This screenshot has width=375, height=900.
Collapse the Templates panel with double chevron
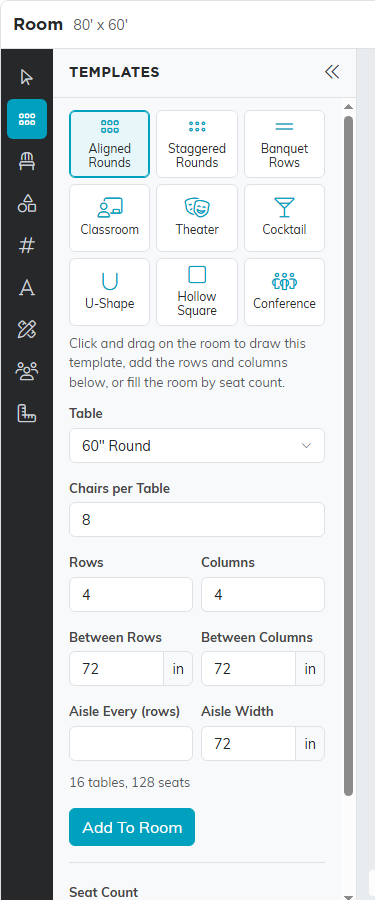click(x=332, y=72)
